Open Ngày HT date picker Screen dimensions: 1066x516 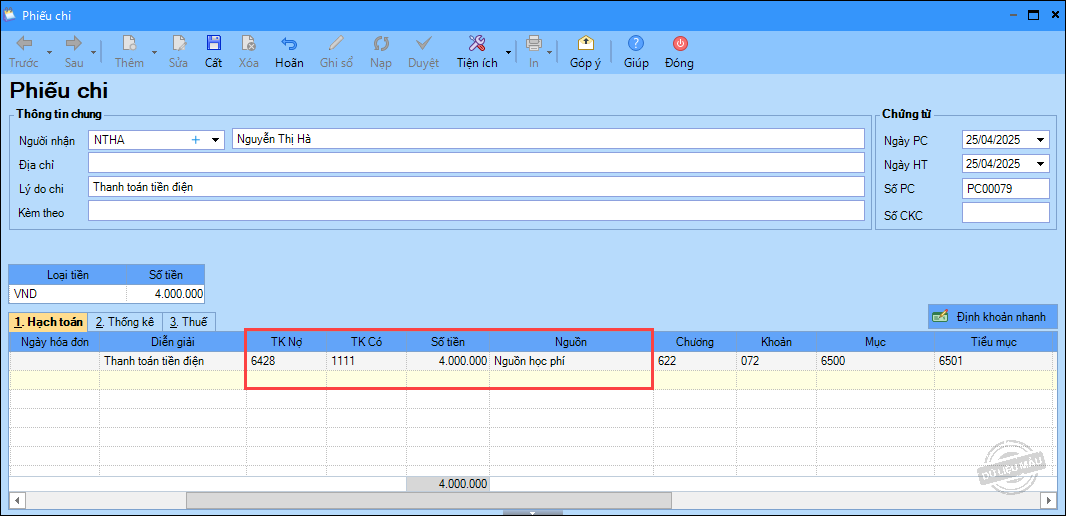pyautogui.click(x=1041, y=164)
